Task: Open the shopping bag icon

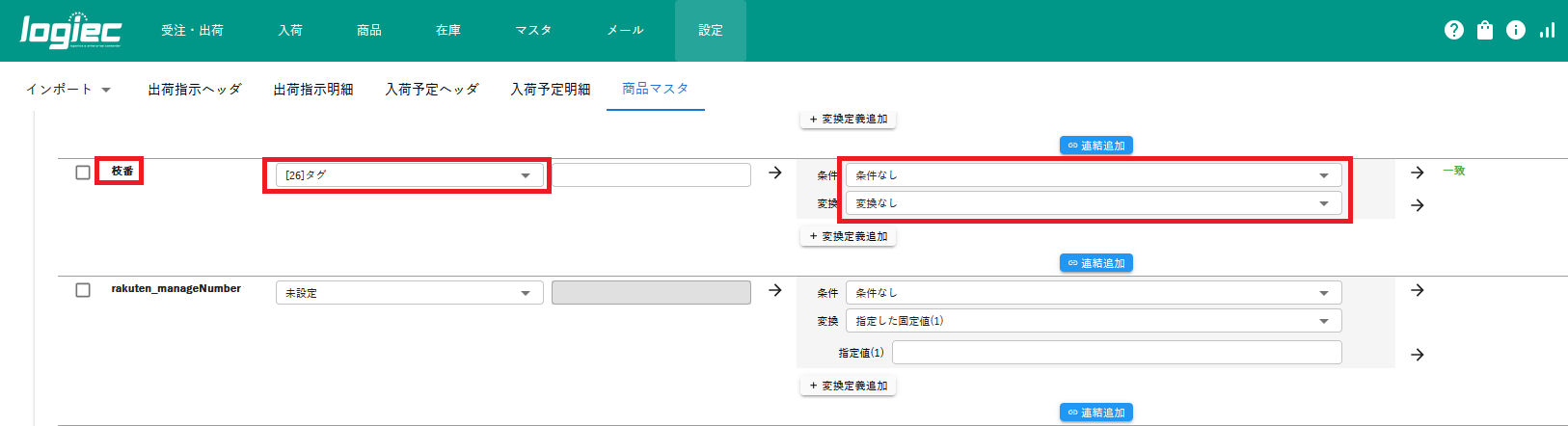Action: (x=1485, y=31)
